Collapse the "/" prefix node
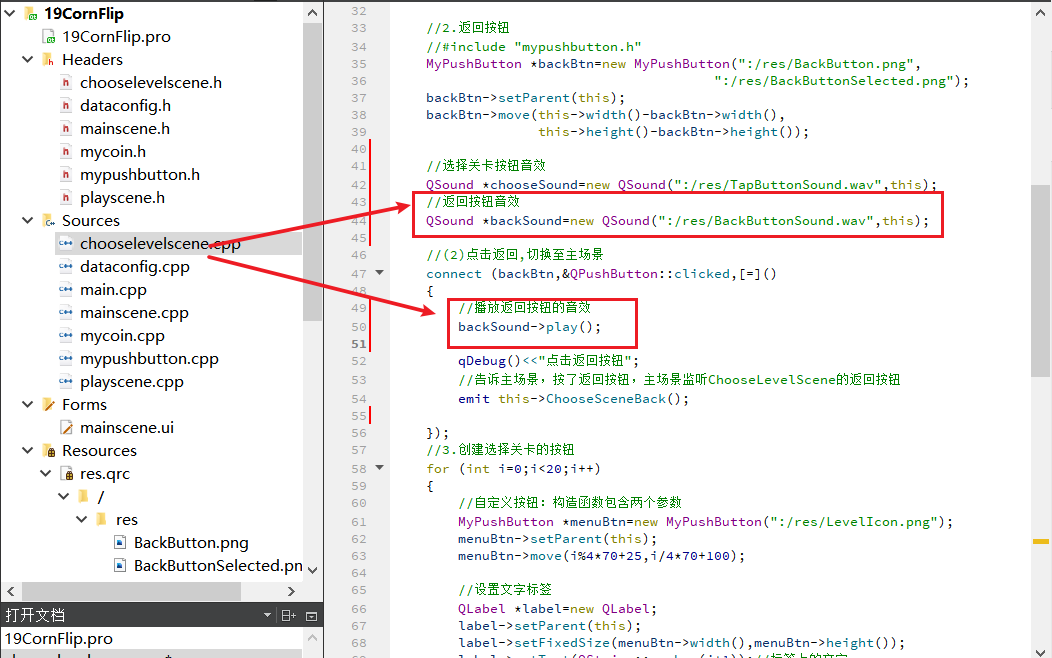 [64, 496]
